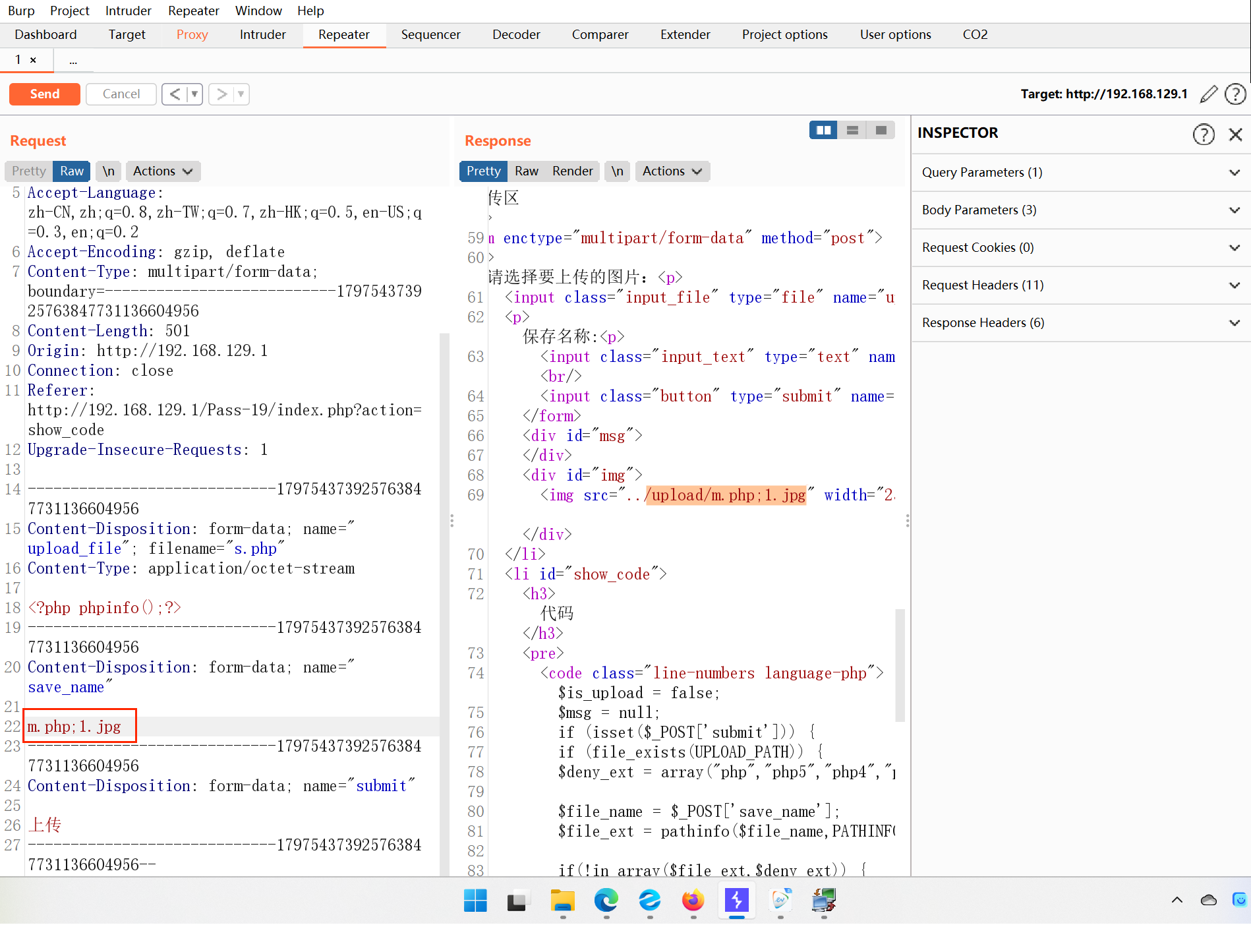Open the Sequencer tab
Viewport: 1251px width, 952px height.
point(430,35)
